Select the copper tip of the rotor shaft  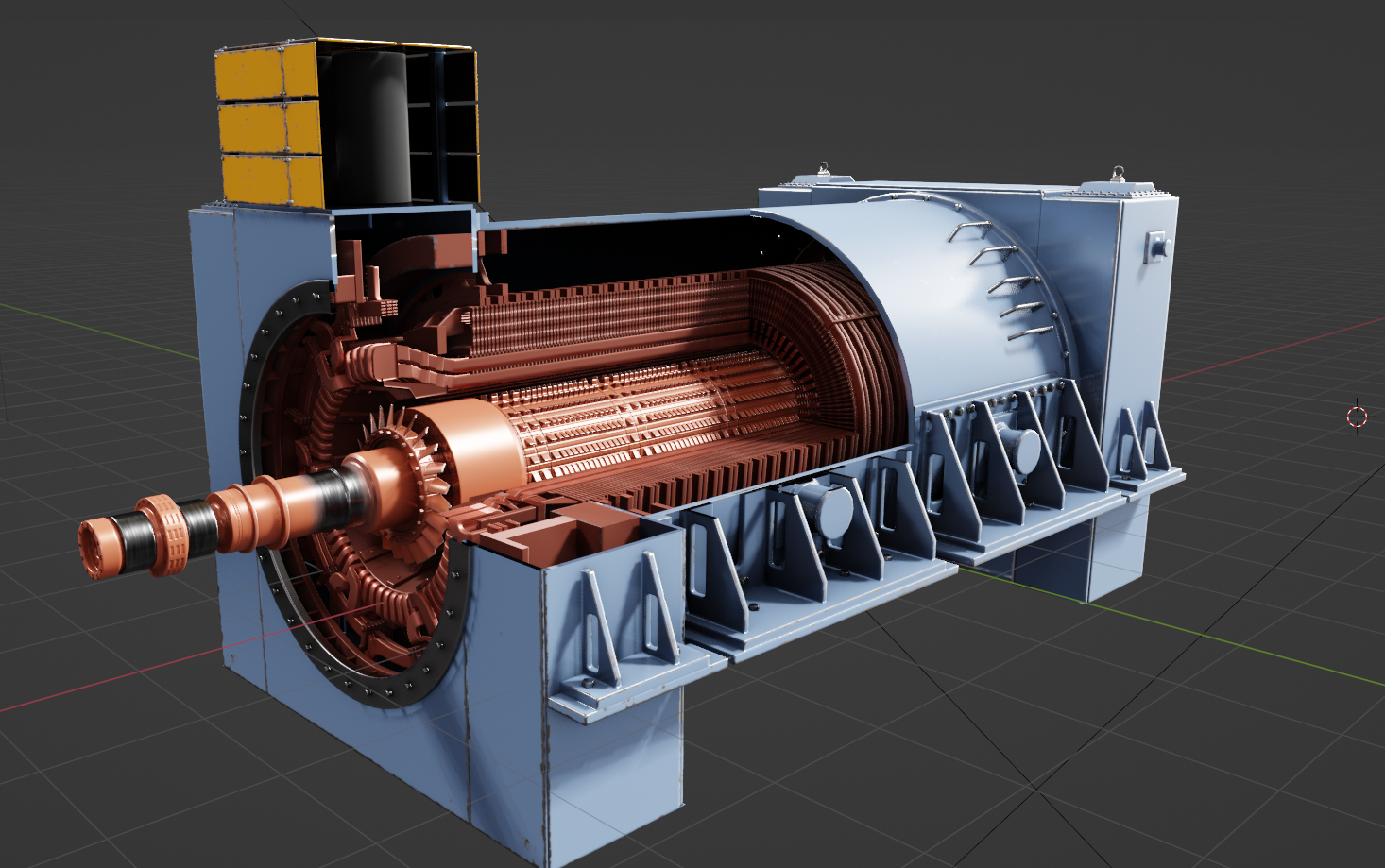(x=97, y=548)
